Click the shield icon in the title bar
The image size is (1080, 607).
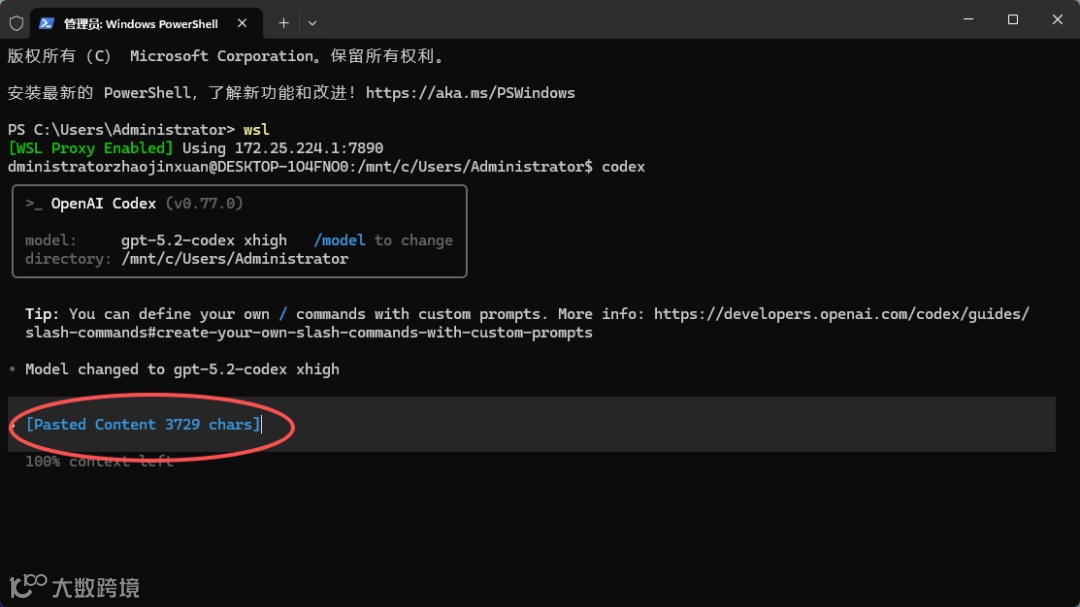click(17, 23)
